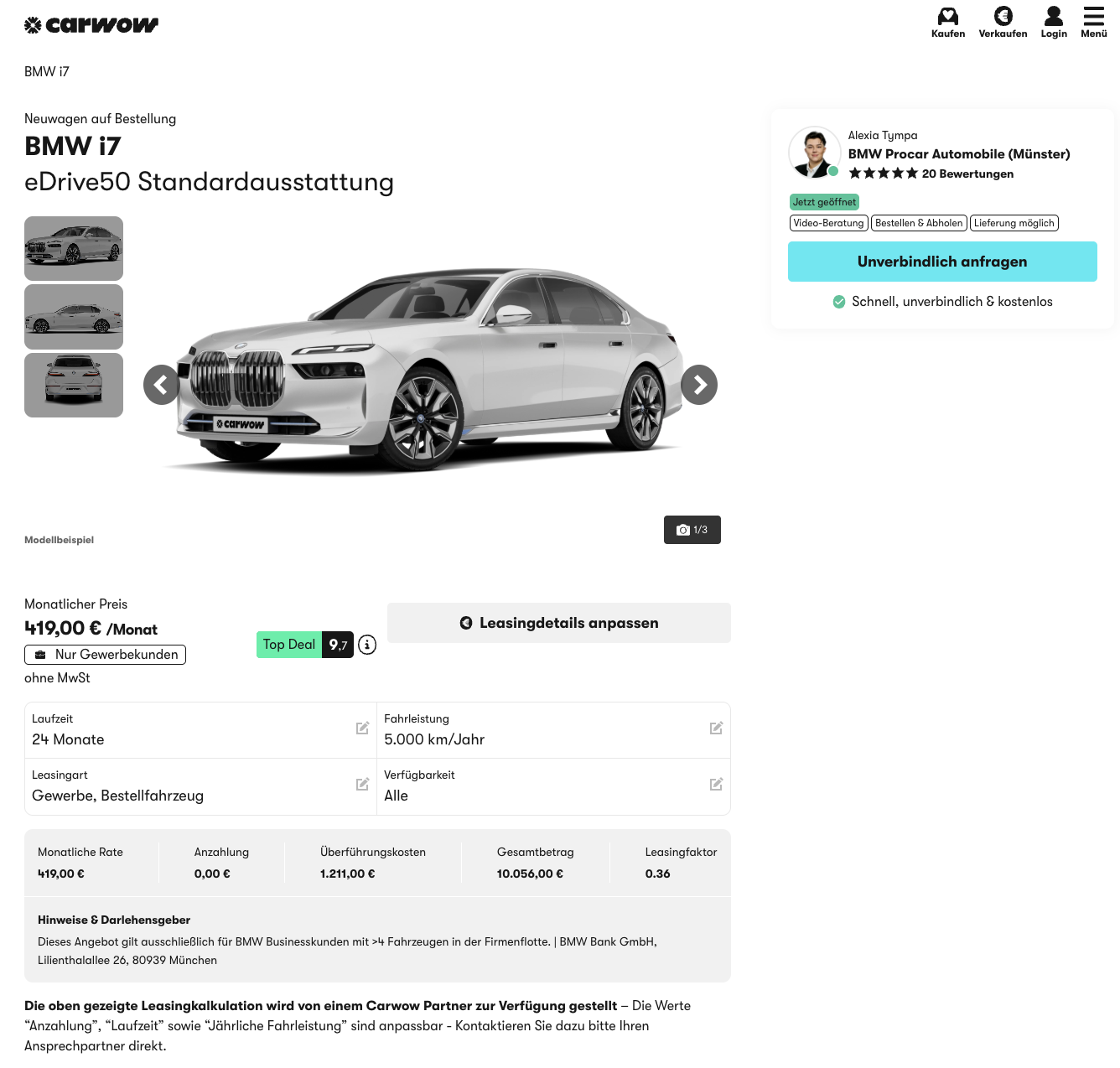Show the next car image
The height and width of the screenshot is (1068, 1120).
(x=699, y=385)
